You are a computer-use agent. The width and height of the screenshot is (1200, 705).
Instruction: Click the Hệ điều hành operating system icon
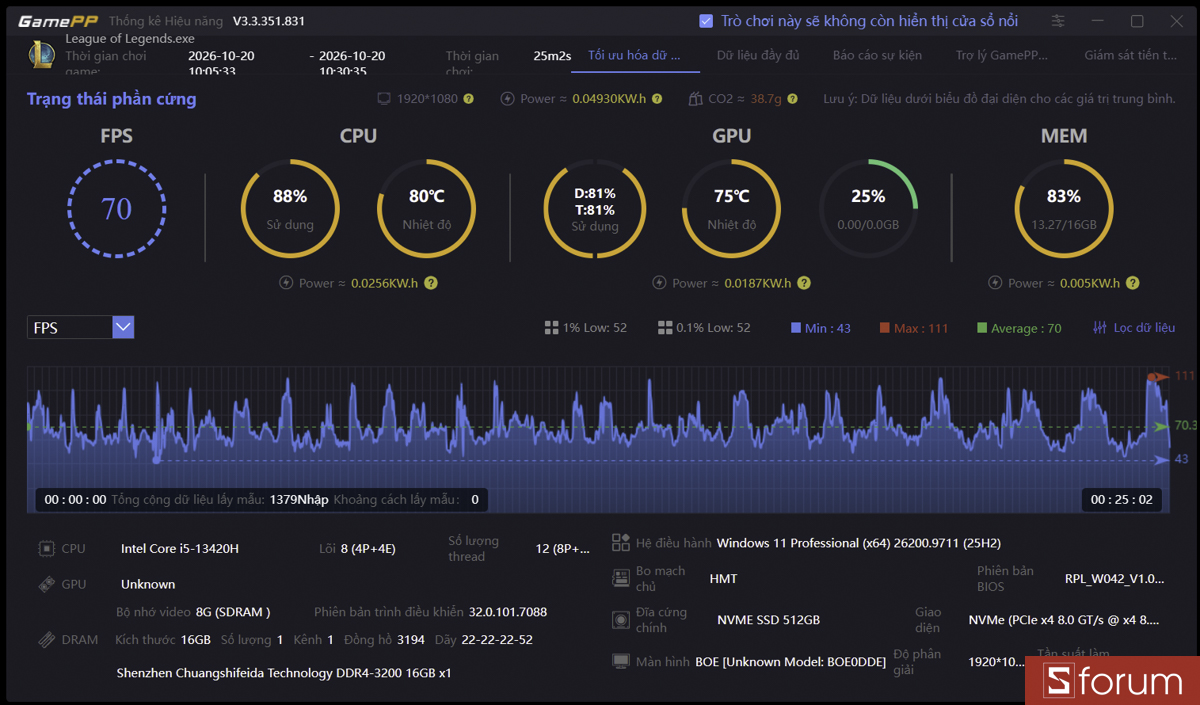621,543
